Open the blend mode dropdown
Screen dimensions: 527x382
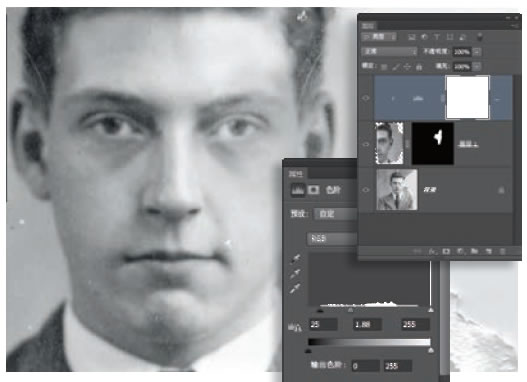(x=389, y=52)
